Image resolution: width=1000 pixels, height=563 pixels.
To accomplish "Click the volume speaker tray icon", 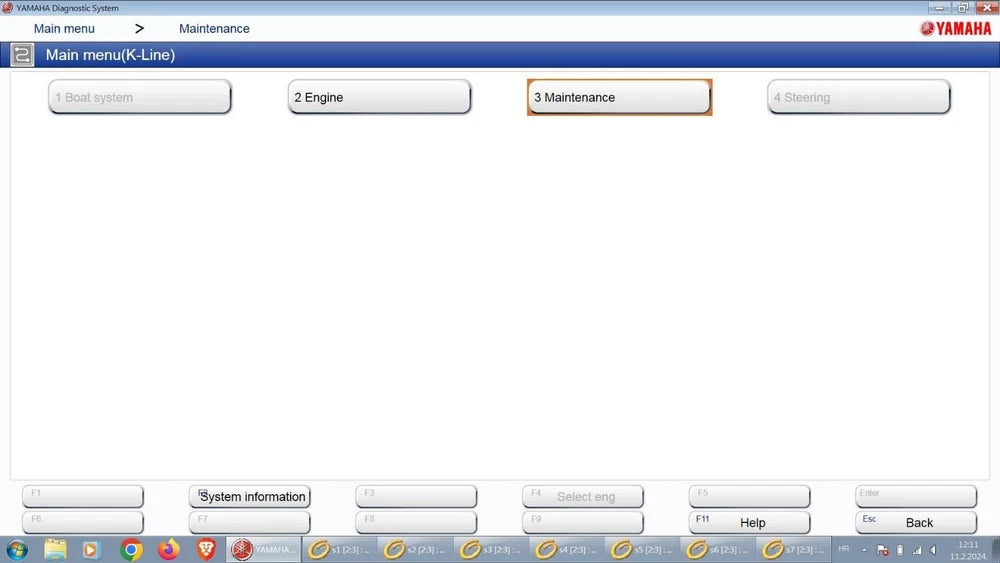I will 934,550.
